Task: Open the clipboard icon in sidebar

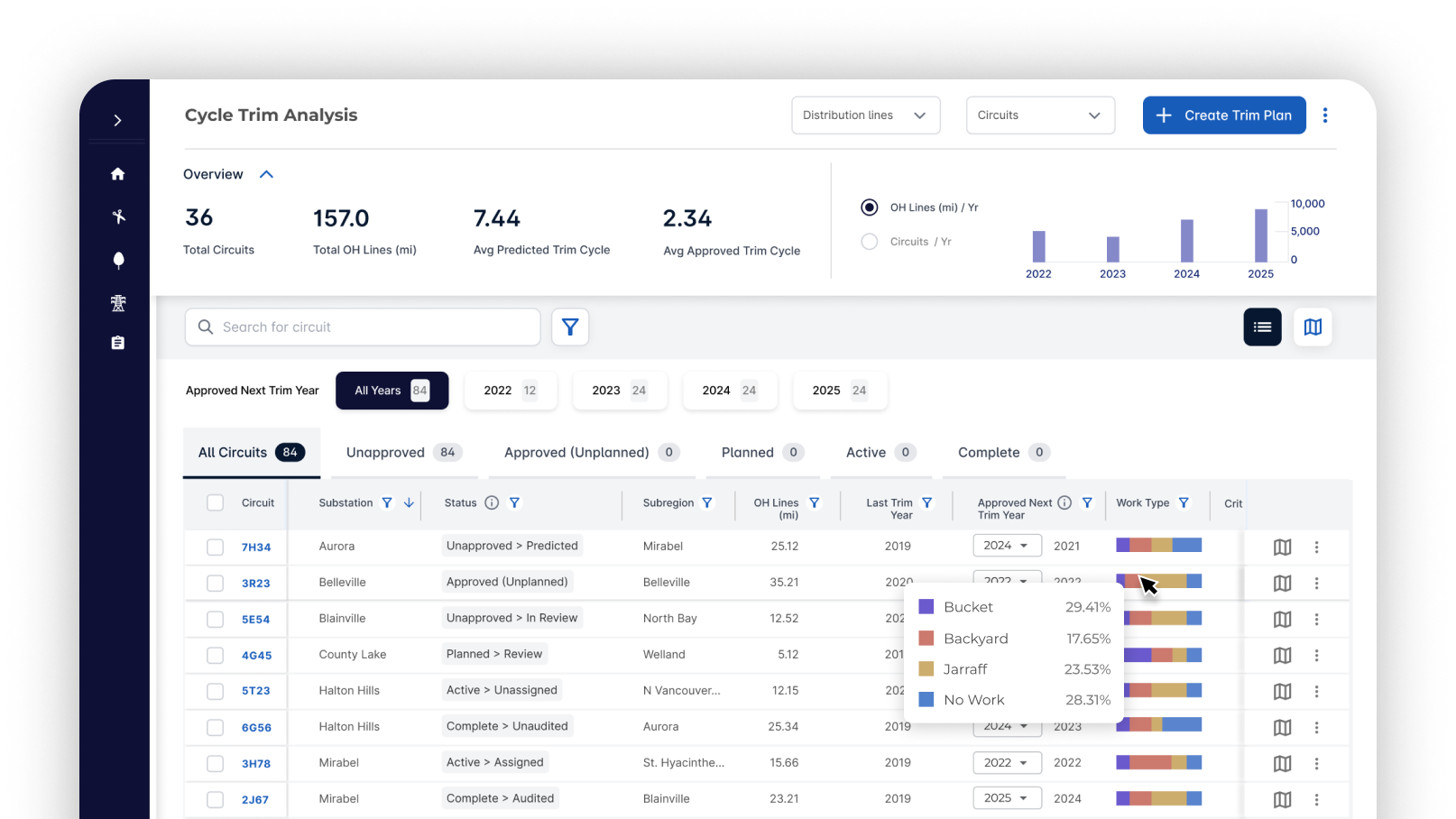Action: pyautogui.click(x=118, y=343)
